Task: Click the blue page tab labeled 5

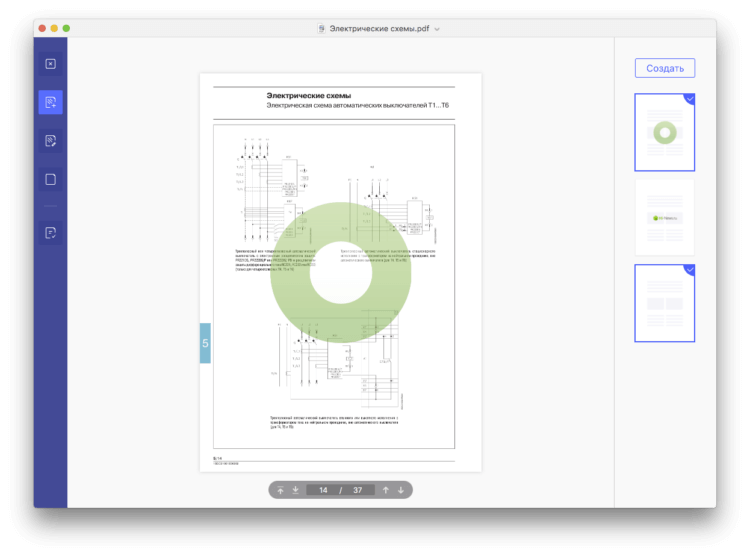Action: [205, 343]
